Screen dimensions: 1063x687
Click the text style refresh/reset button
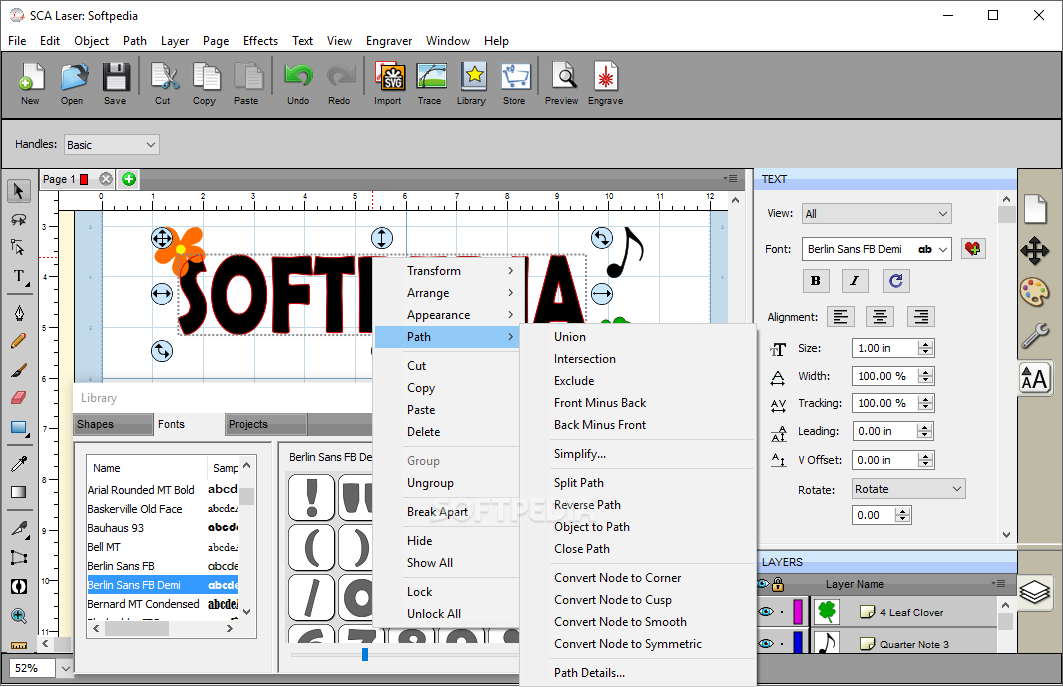tap(896, 281)
